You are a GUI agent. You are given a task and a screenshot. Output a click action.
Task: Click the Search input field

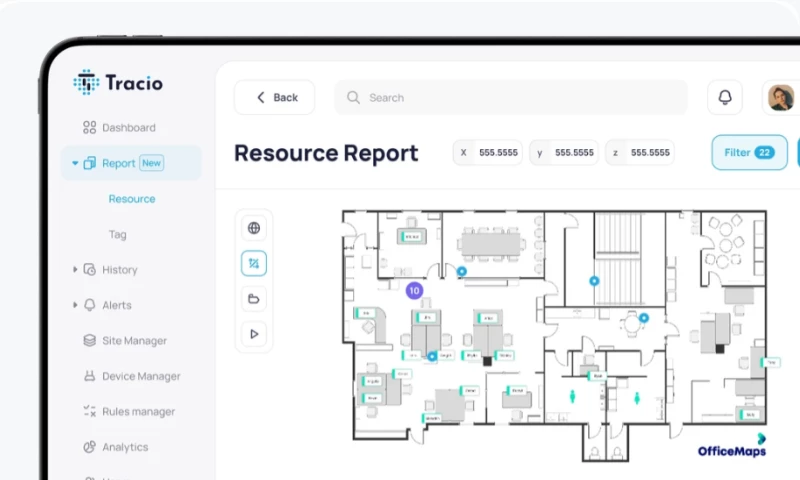point(510,98)
